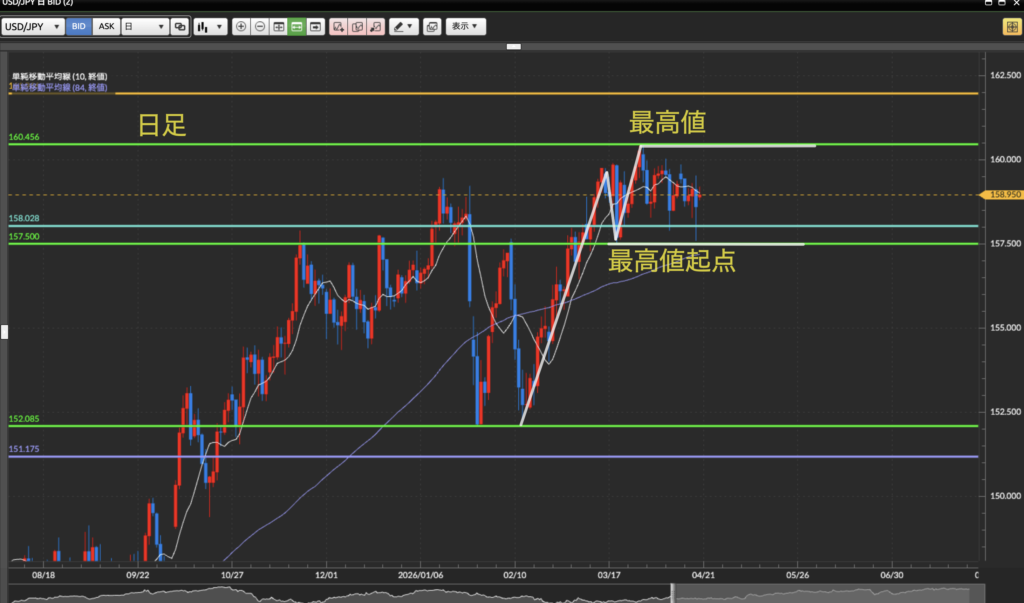Open the pencil drawing tools dropdown
The height and width of the screenshot is (603, 1024).
pyautogui.click(x=404, y=27)
